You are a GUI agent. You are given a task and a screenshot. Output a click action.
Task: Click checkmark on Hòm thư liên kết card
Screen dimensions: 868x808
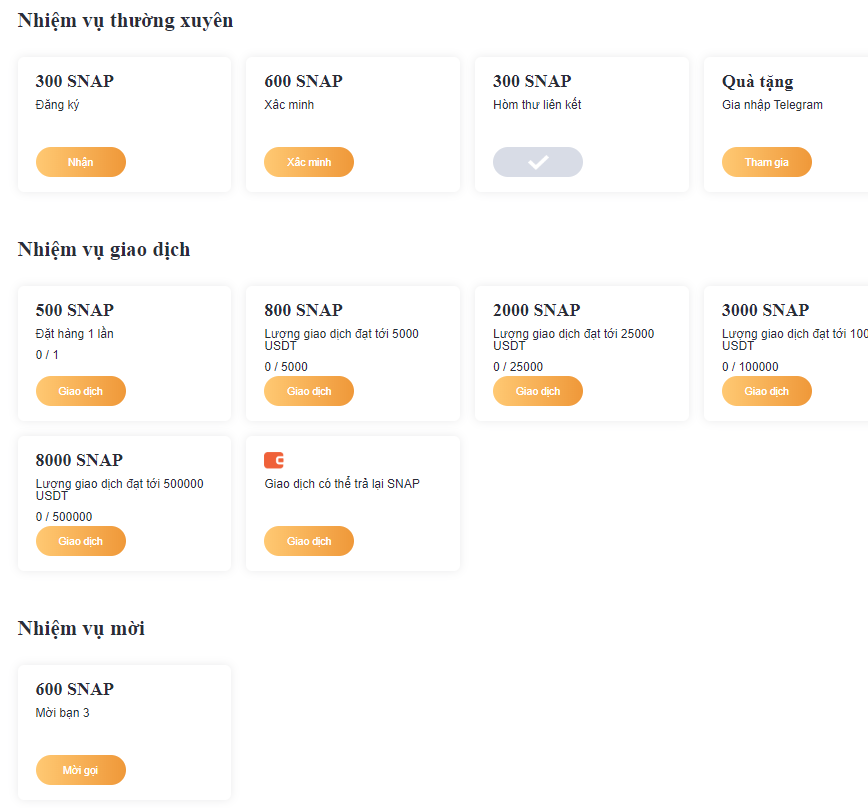click(538, 162)
